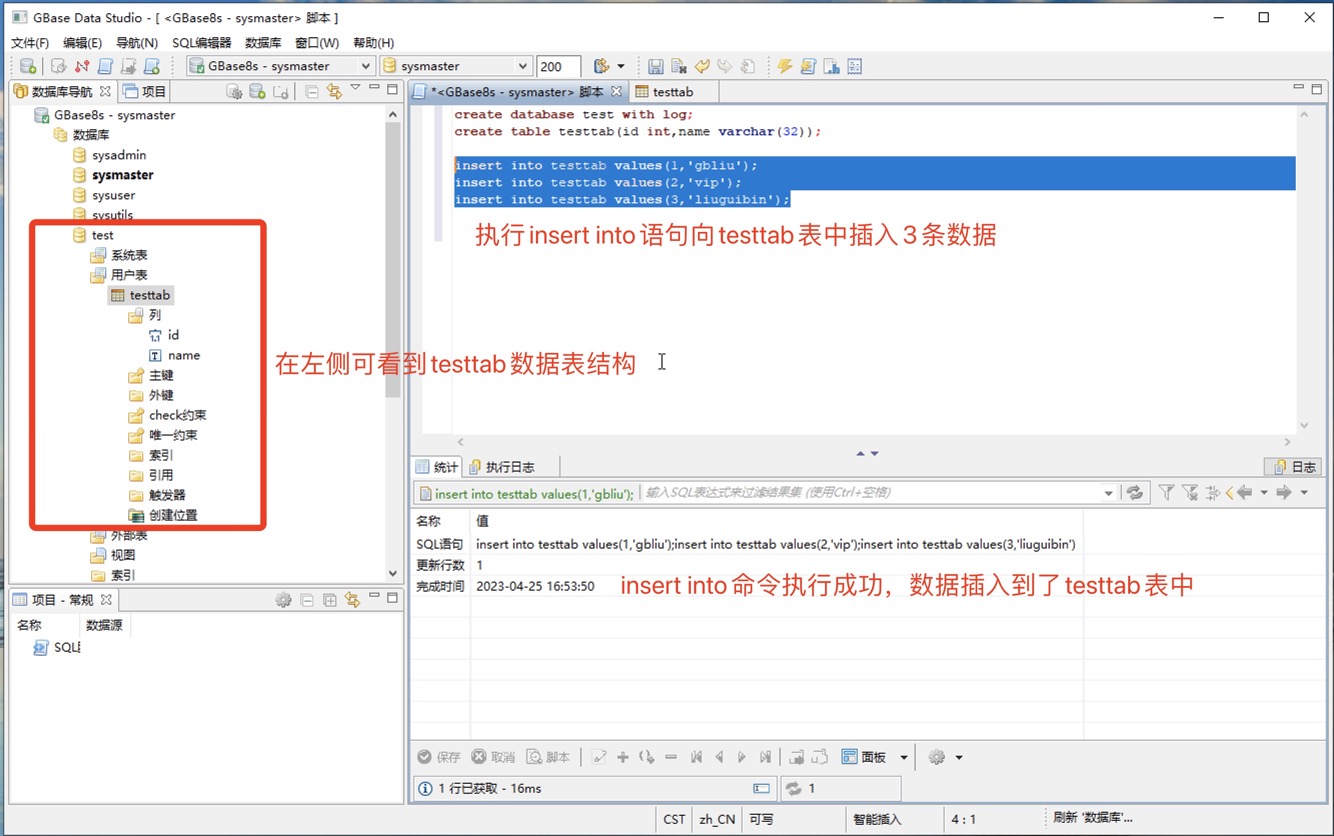Screen dimensions: 1334x836
Task: Click the open SQL script icon in toolbar
Action: point(106,66)
